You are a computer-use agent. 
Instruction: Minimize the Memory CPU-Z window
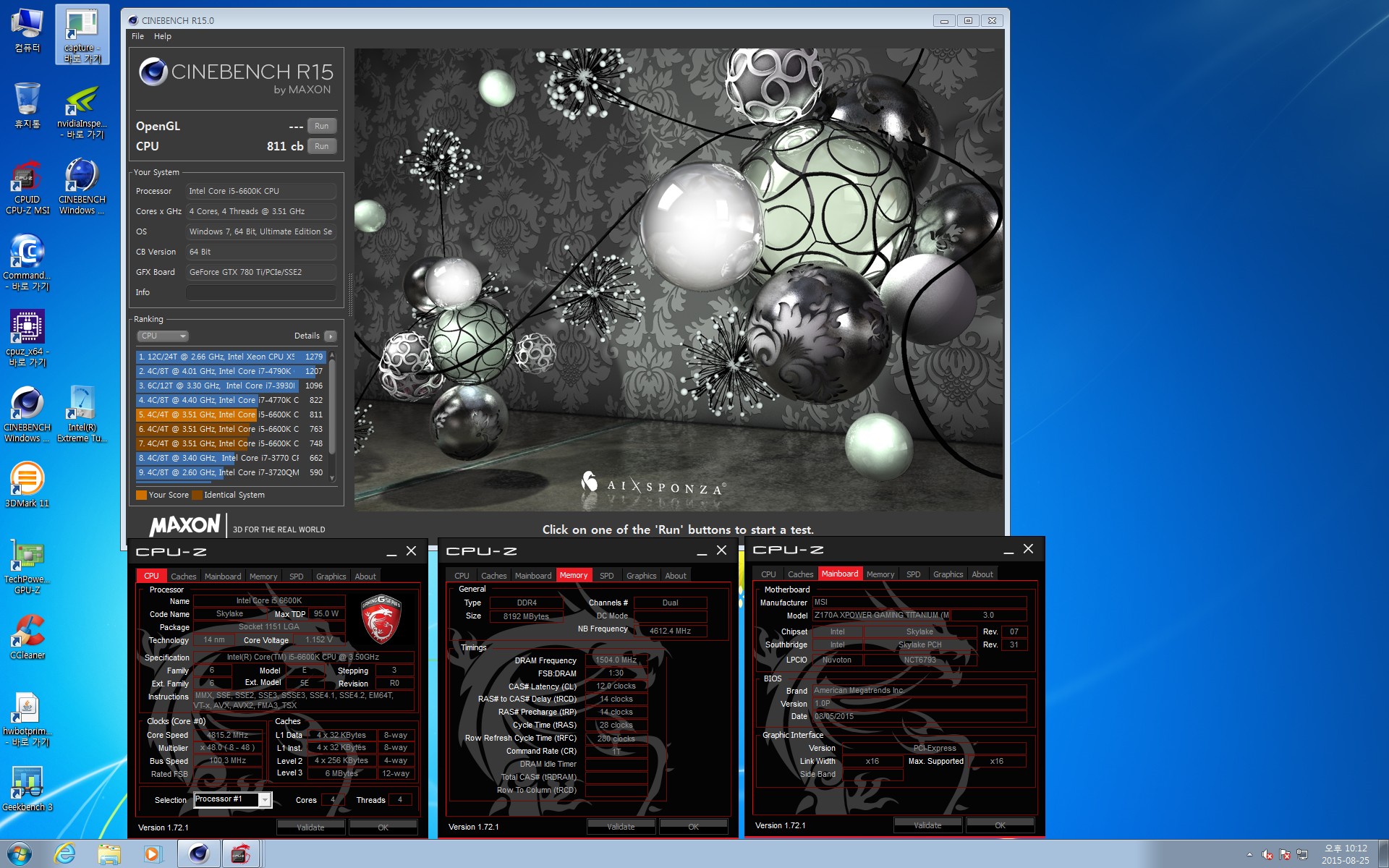[x=702, y=551]
